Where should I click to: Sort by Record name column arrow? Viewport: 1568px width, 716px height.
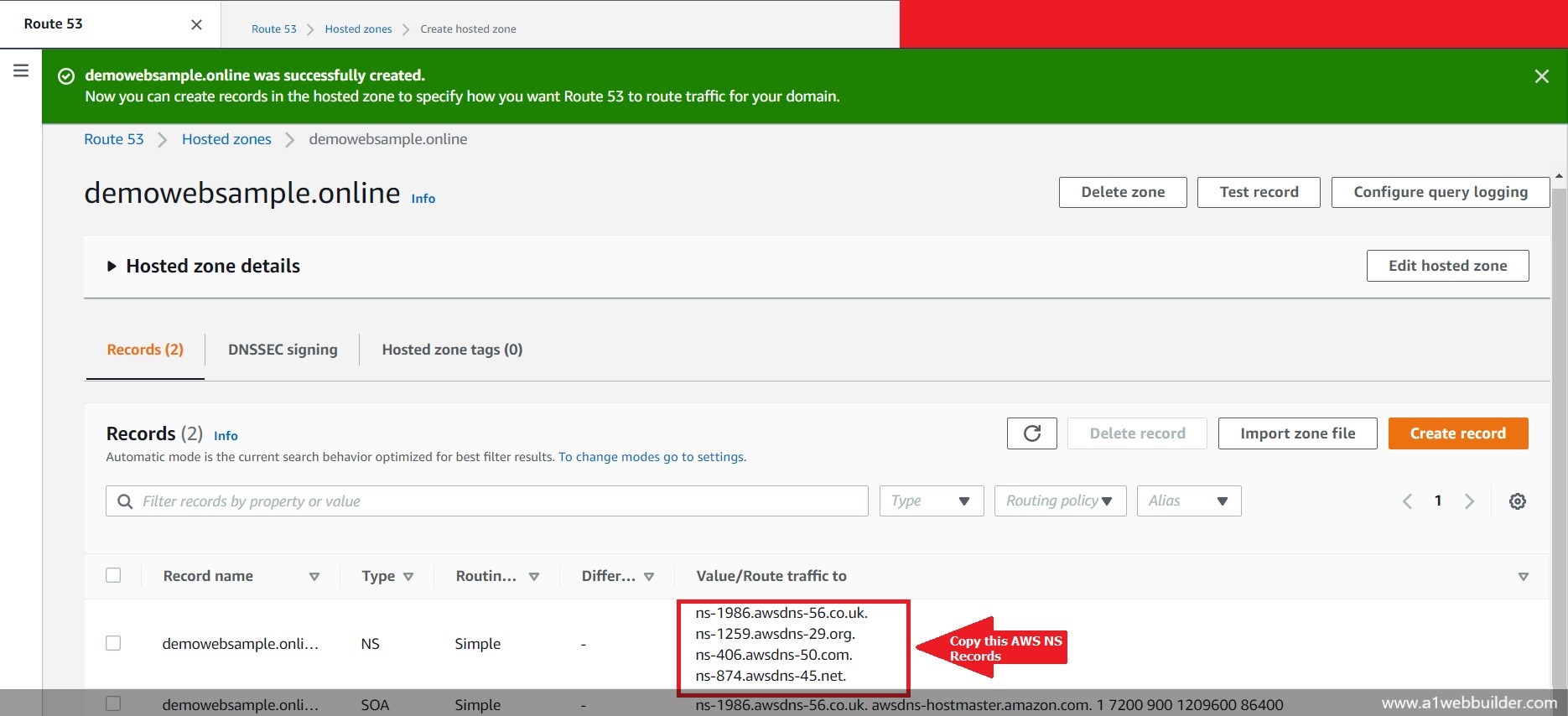point(314,577)
